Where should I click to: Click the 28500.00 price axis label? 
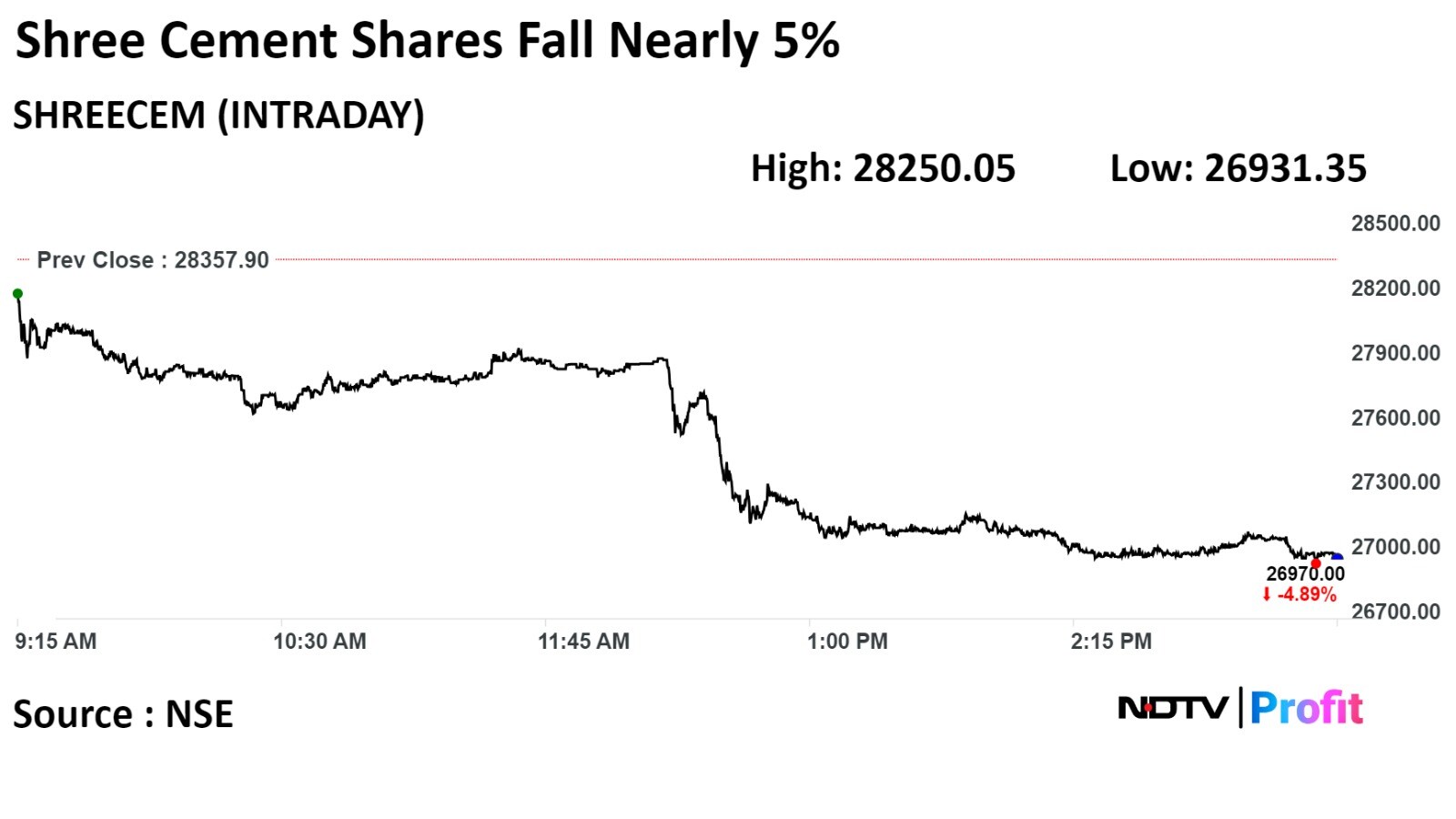tap(1395, 224)
